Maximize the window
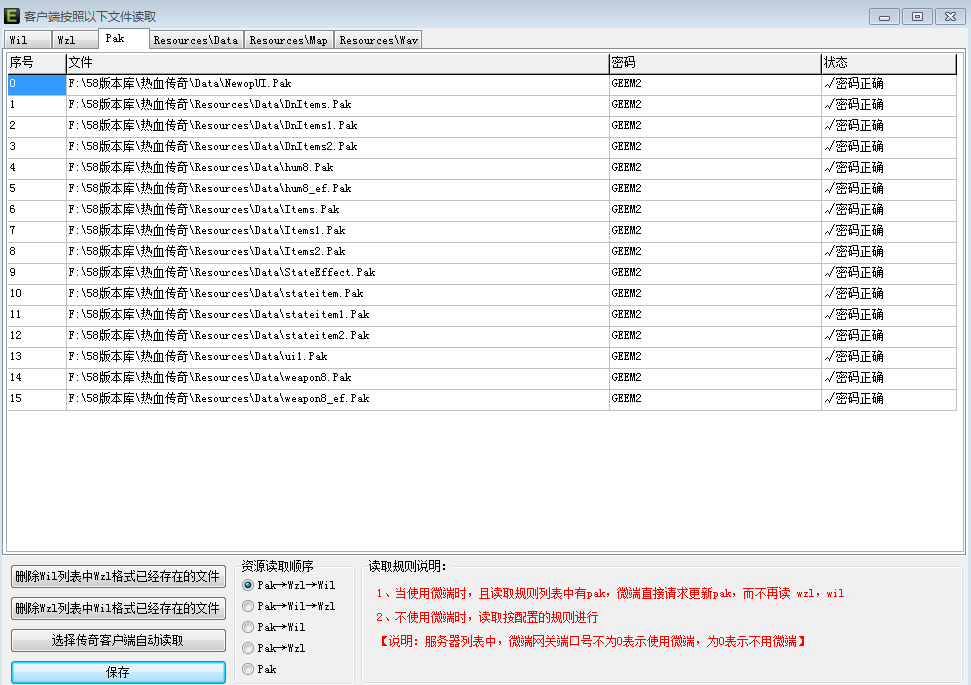The width and height of the screenshot is (971, 685). (917, 16)
